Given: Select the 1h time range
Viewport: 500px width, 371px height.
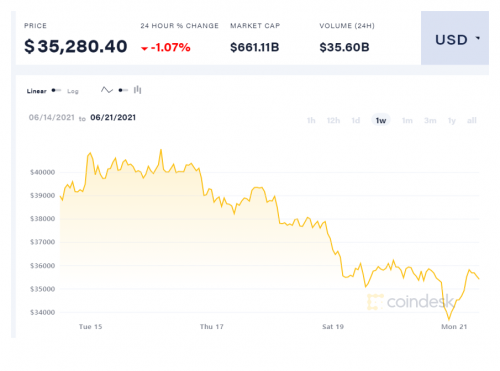Looking at the screenshot, I should click(x=311, y=120).
